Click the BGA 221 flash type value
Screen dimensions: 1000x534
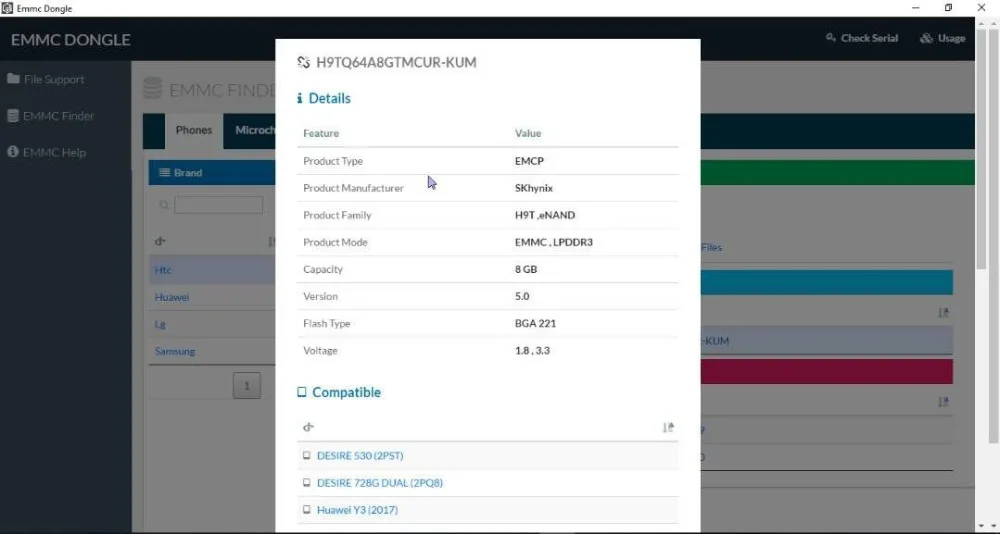[x=535, y=323]
